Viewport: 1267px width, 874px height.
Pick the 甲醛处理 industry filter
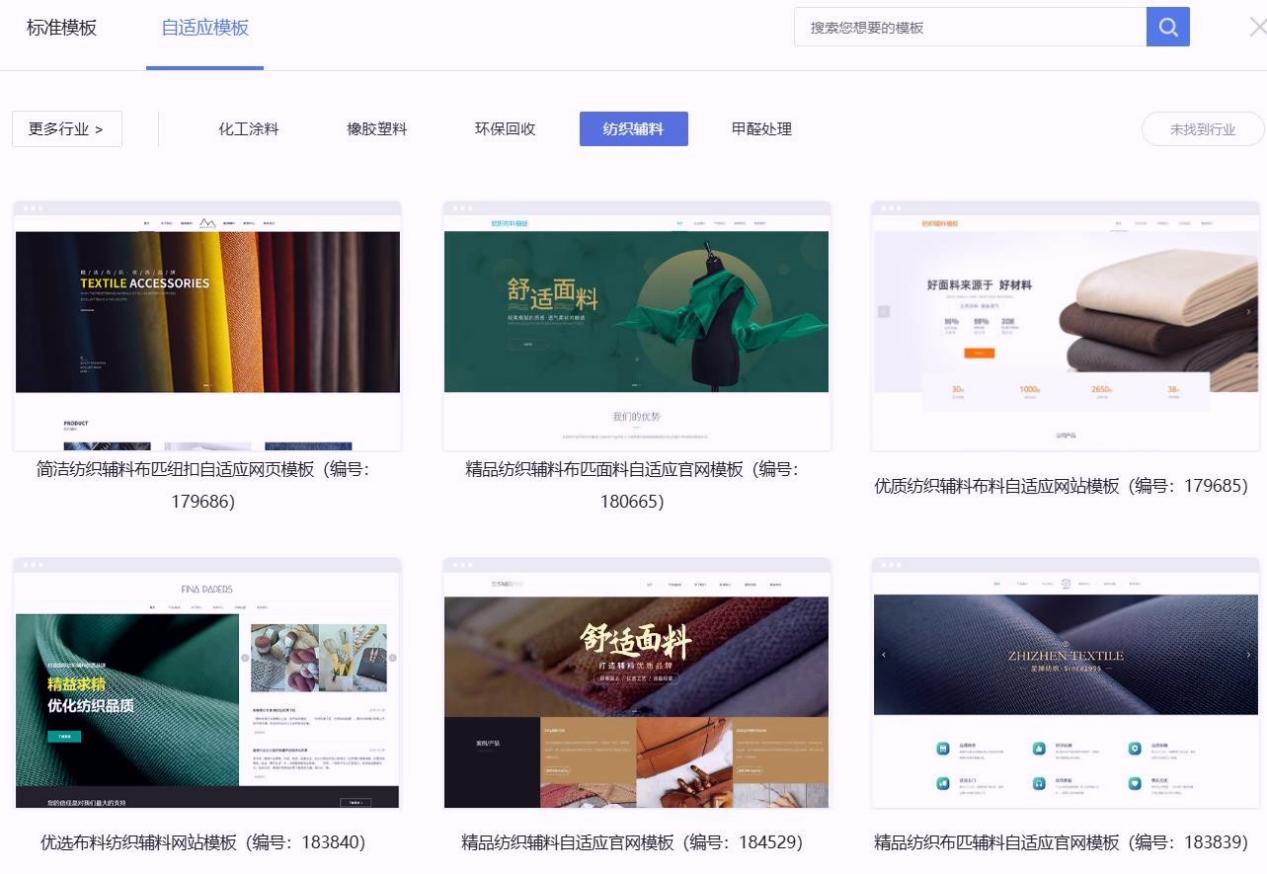click(761, 129)
